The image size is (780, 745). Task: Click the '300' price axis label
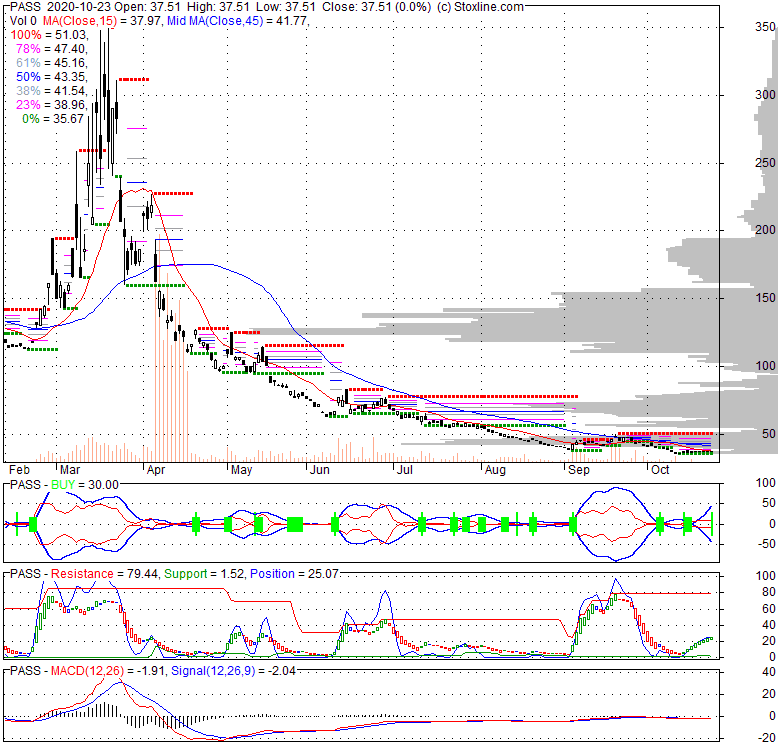click(765, 94)
